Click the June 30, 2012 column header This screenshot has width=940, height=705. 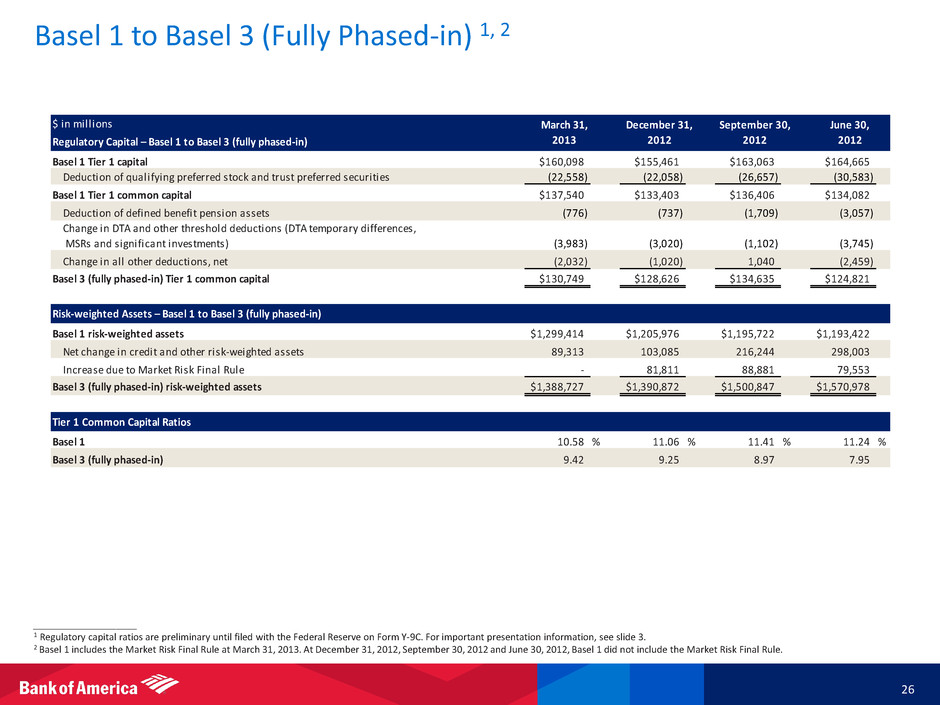point(850,132)
